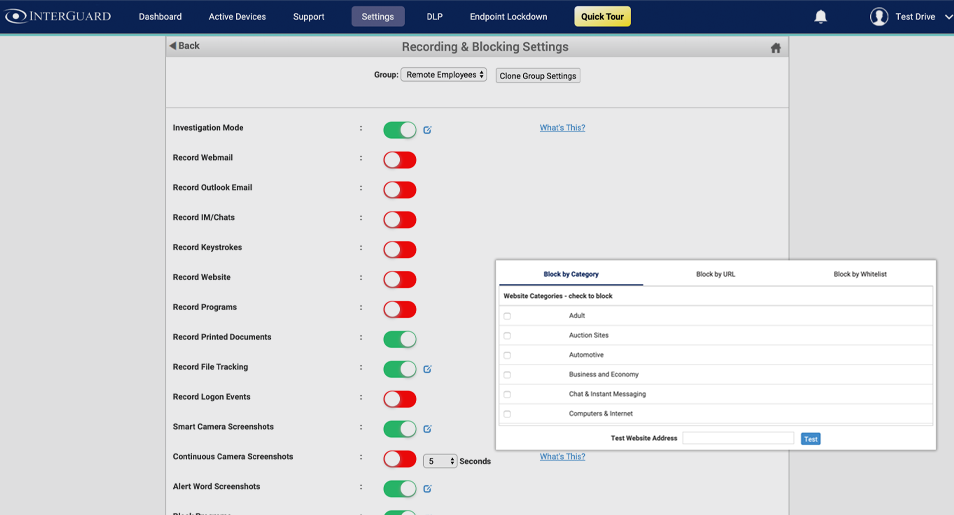
Task: Open Record File Tracking edit icon
Action: point(427,369)
